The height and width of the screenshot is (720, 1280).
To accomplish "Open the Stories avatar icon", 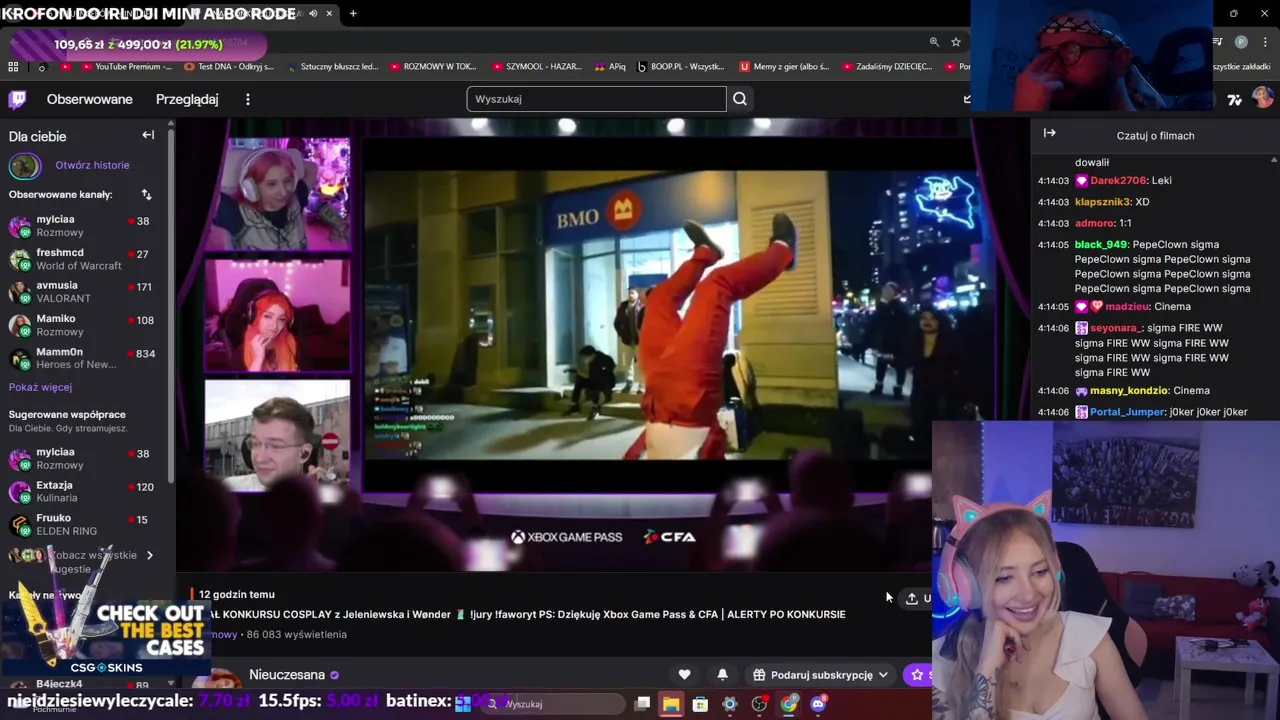I will tap(25, 165).
